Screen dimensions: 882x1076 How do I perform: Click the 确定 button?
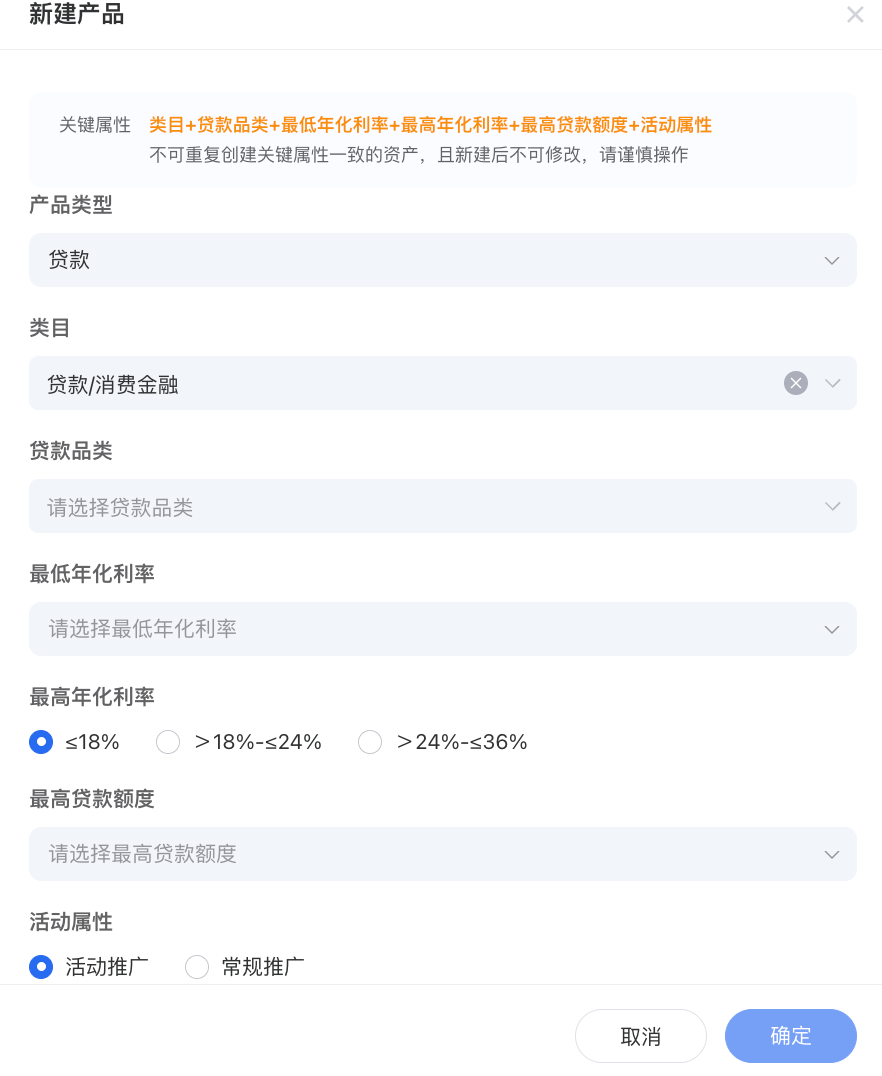tap(791, 1036)
